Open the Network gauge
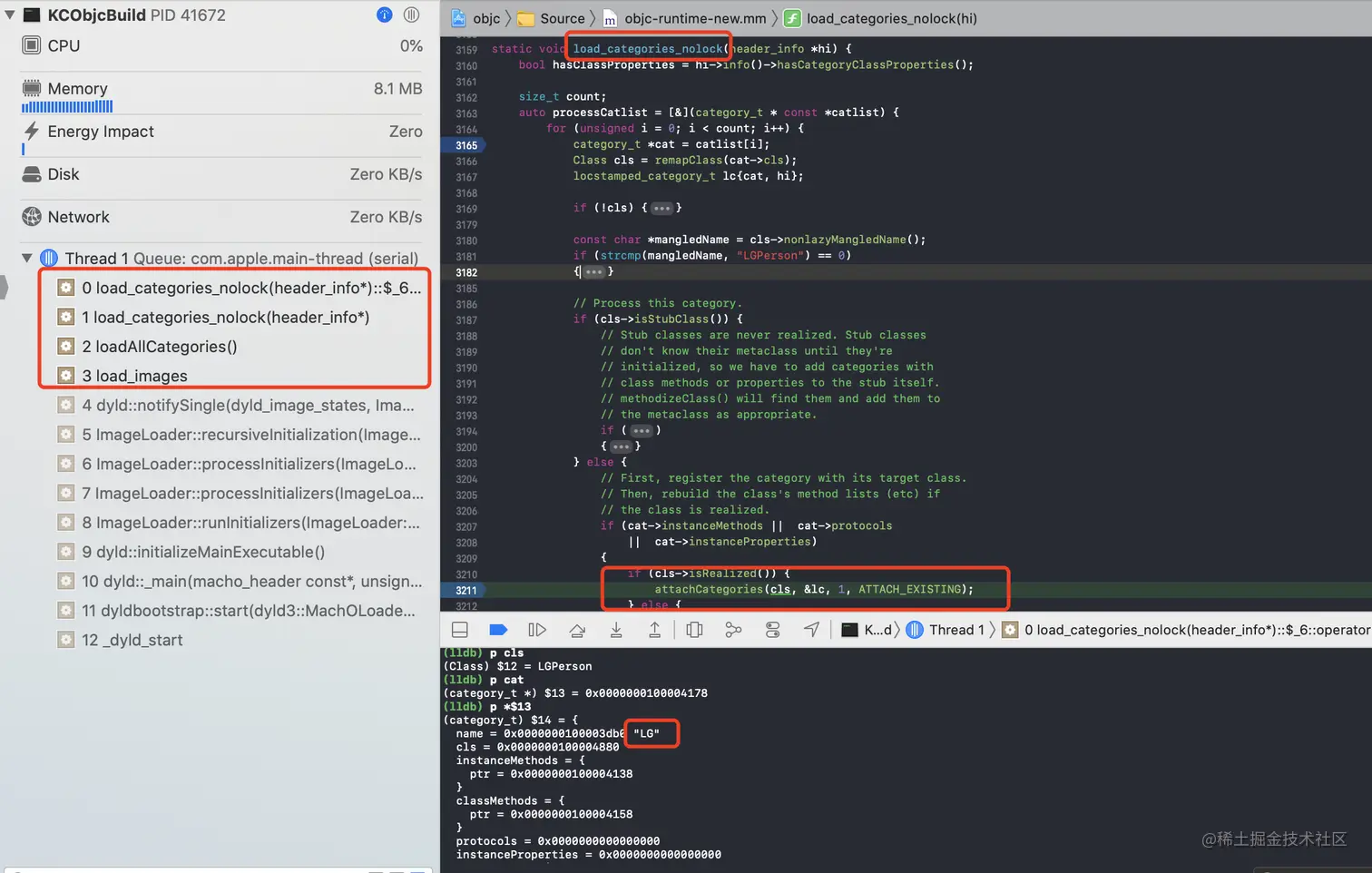 (x=222, y=217)
